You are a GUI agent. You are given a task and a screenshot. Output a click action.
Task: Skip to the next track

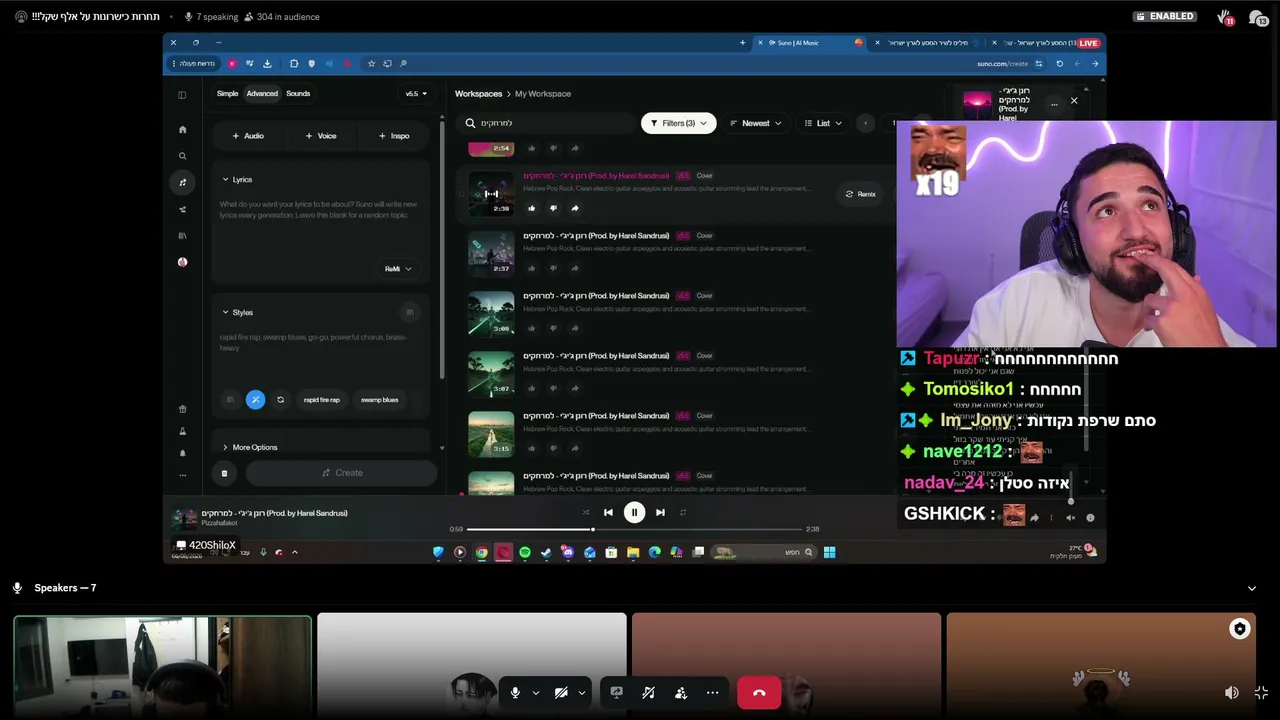[x=660, y=512]
